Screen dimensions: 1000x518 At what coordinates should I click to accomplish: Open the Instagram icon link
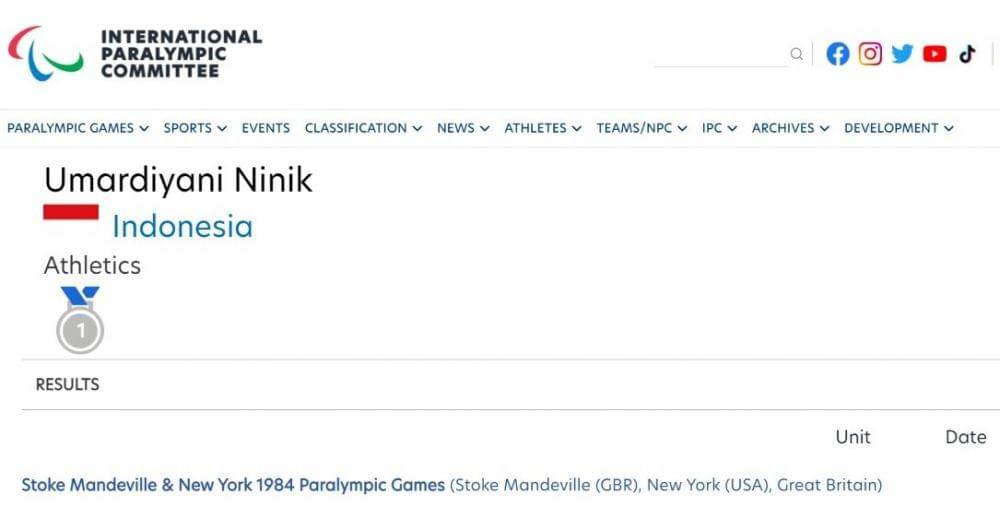(871, 54)
